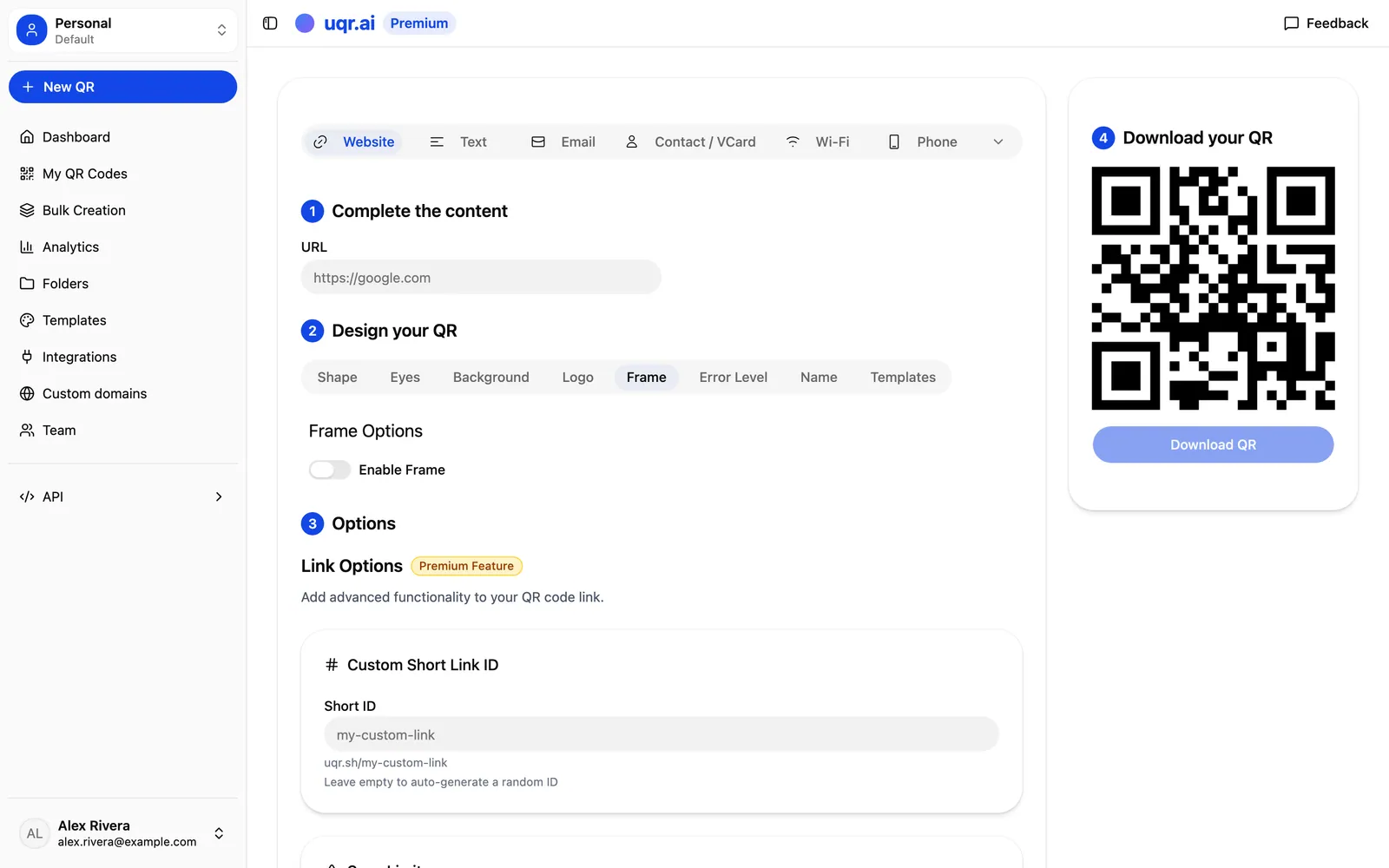Click the Custom domains globe icon
The image size is (1389, 868).
pos(27,393)
